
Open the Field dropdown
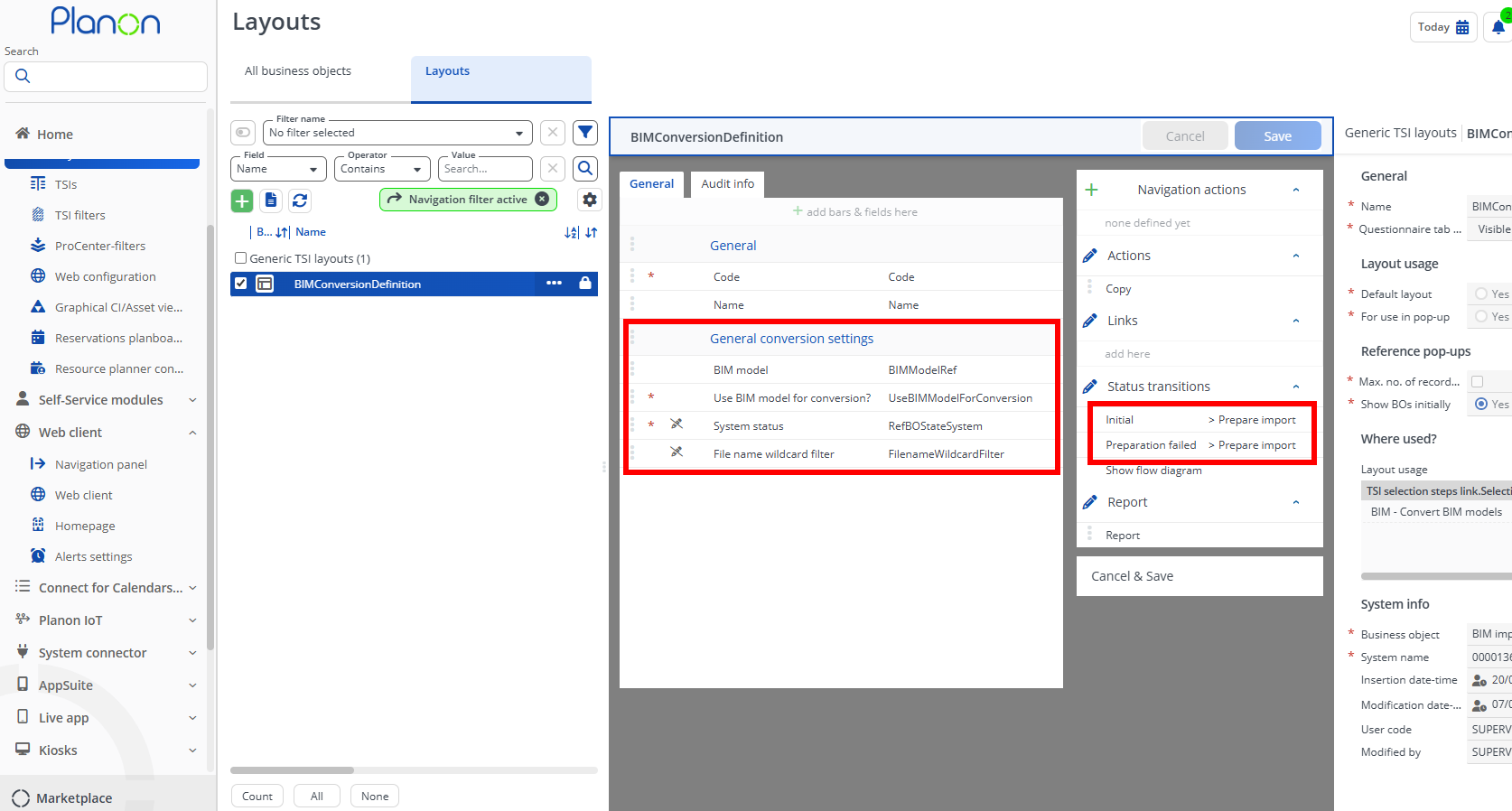278,169
